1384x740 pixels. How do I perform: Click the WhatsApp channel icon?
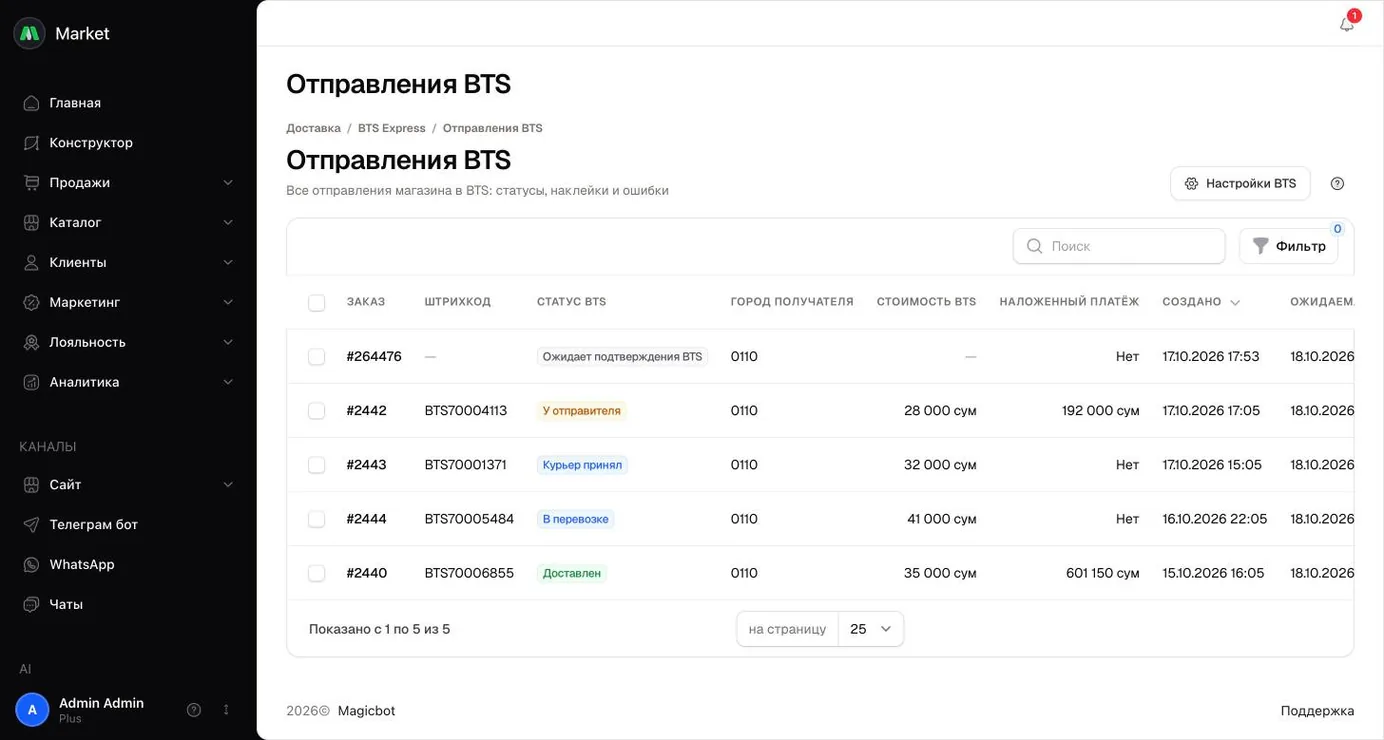31,565
